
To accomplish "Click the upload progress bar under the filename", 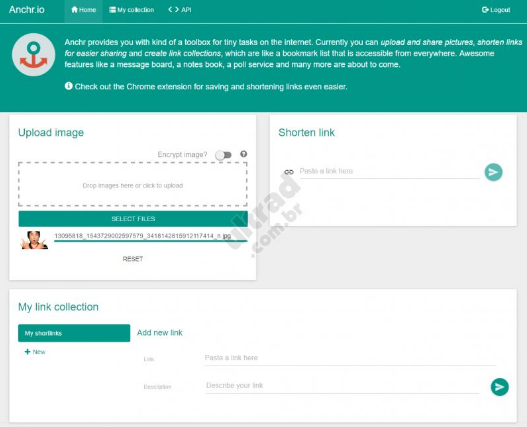I will pyautogui.click(x=151, y=241).
